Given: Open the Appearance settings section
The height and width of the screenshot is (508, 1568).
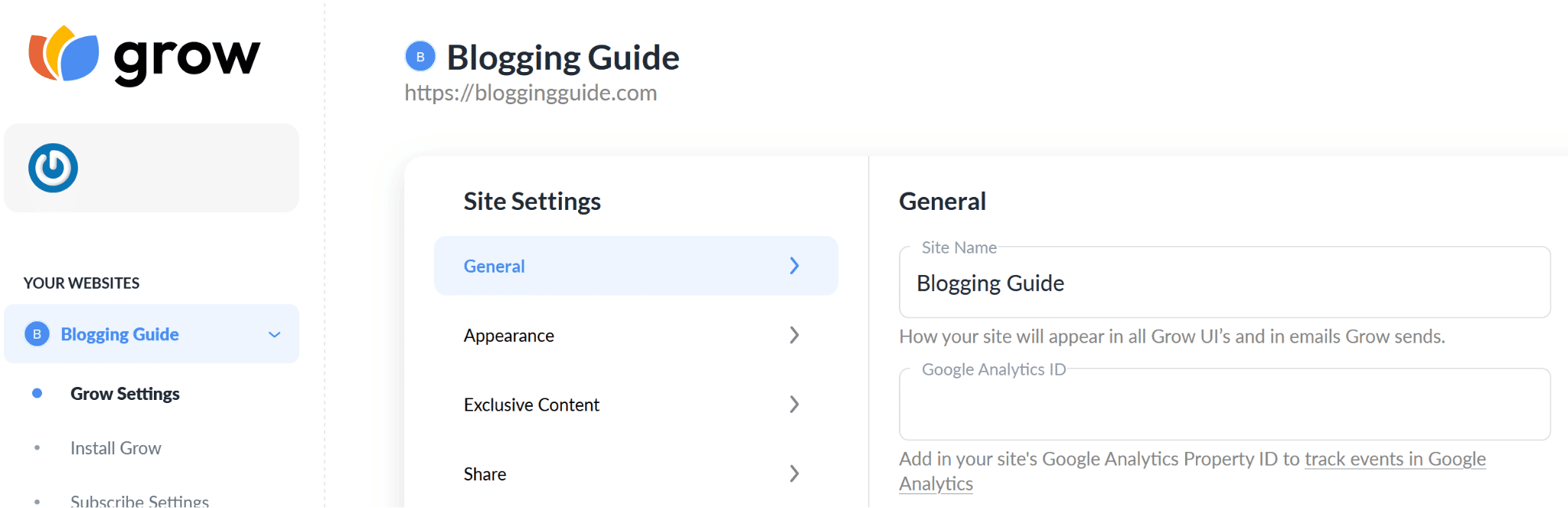Looking at the screenshot, I should tap(635, 335).
